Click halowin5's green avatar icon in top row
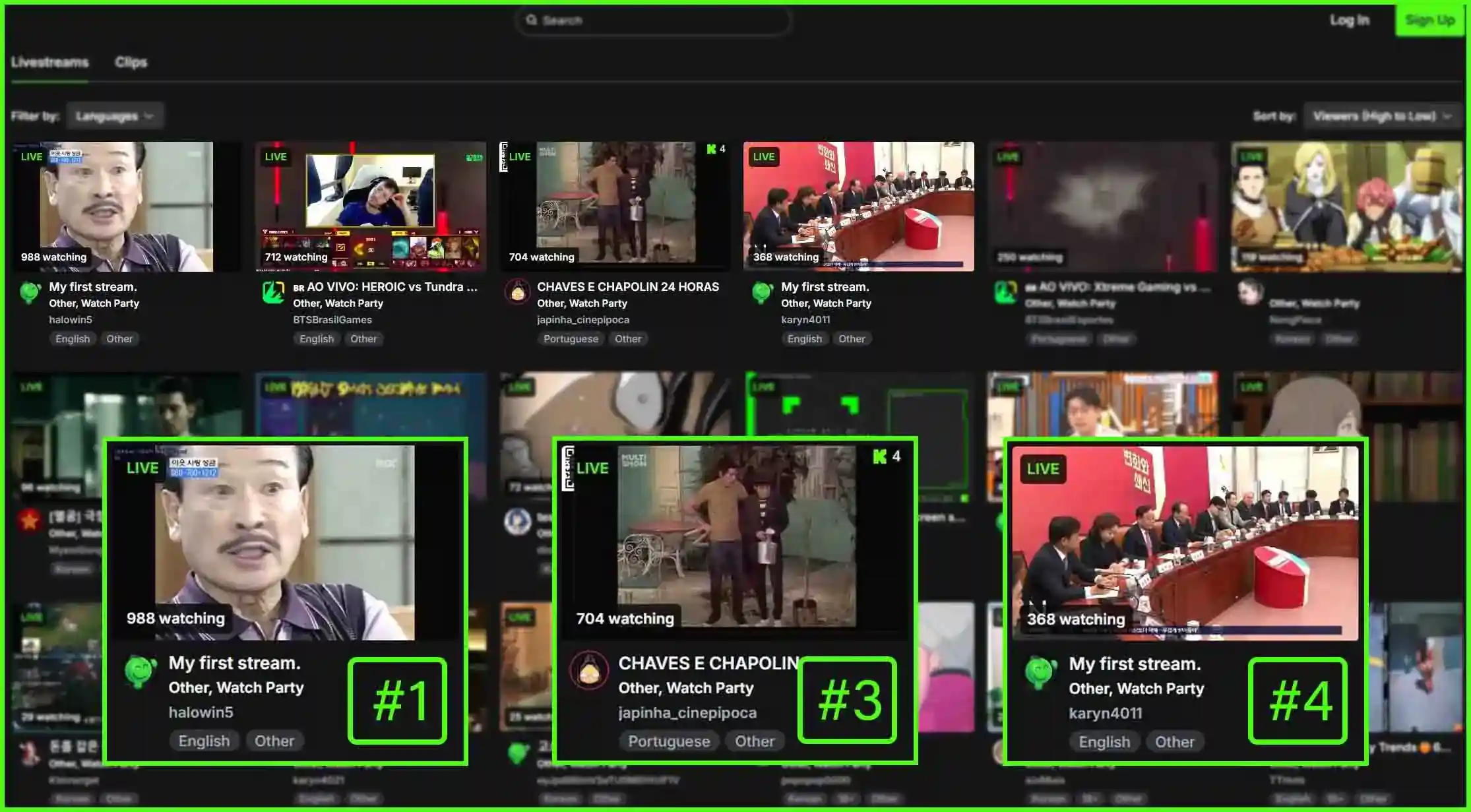Image resolution: width=1471 pixels, height=812 pixels. [x=30, y=292]
